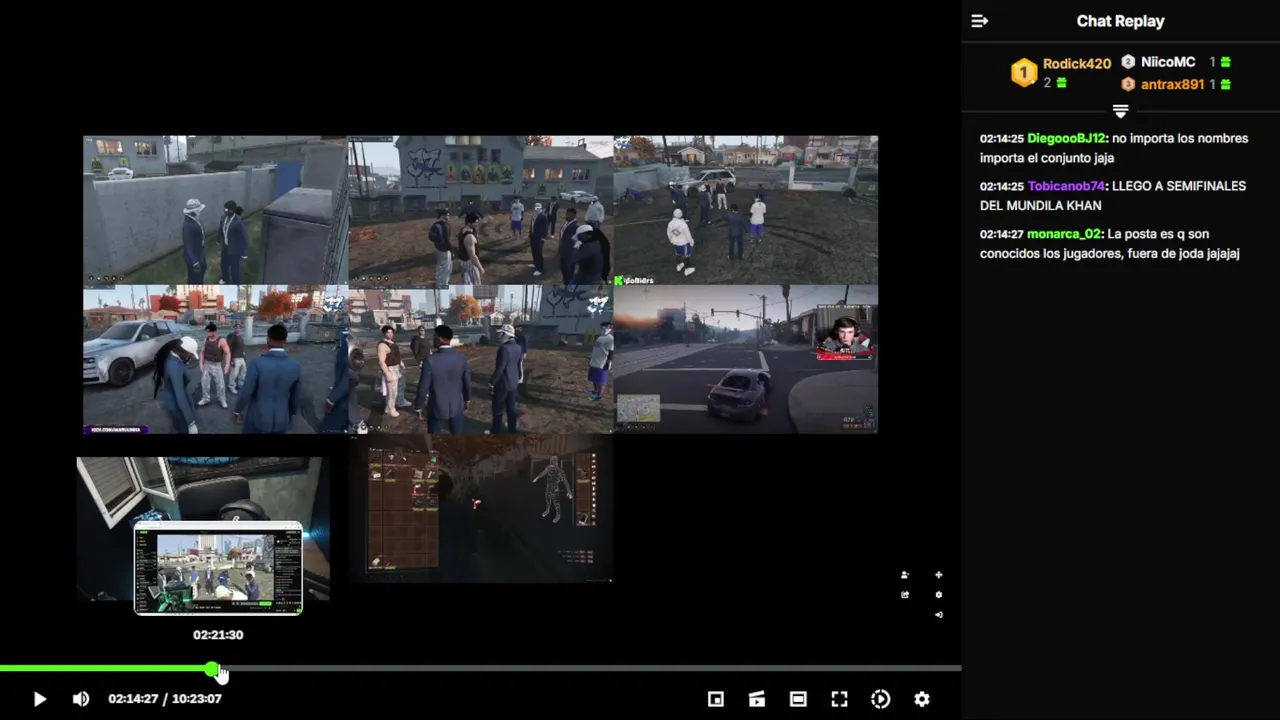Viewport: 1280px width, 720px height.
Task: Open NiicoMC's gifter profile
Action: coord(1168,62)
